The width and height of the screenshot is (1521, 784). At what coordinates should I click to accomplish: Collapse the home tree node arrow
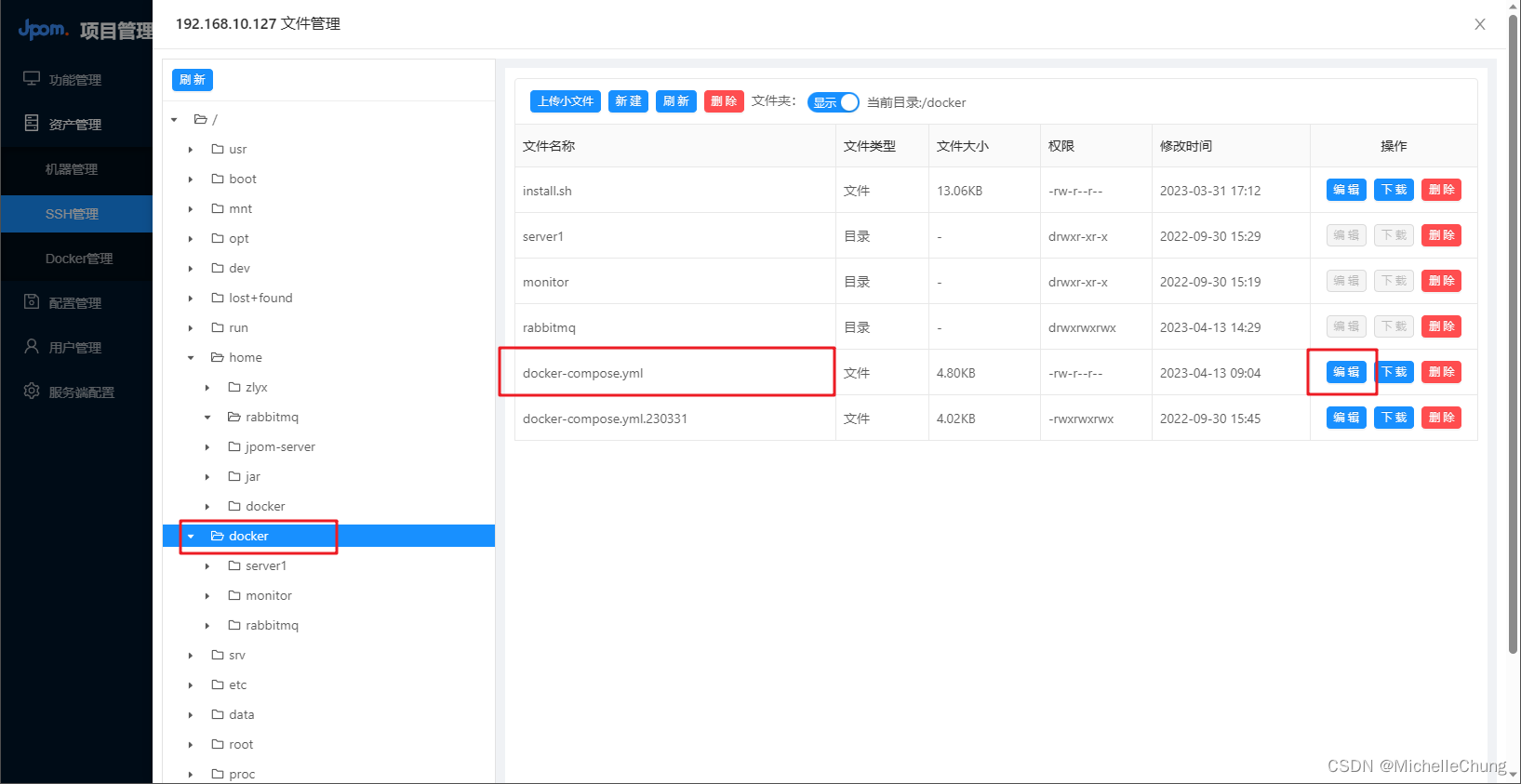point(191,357)
